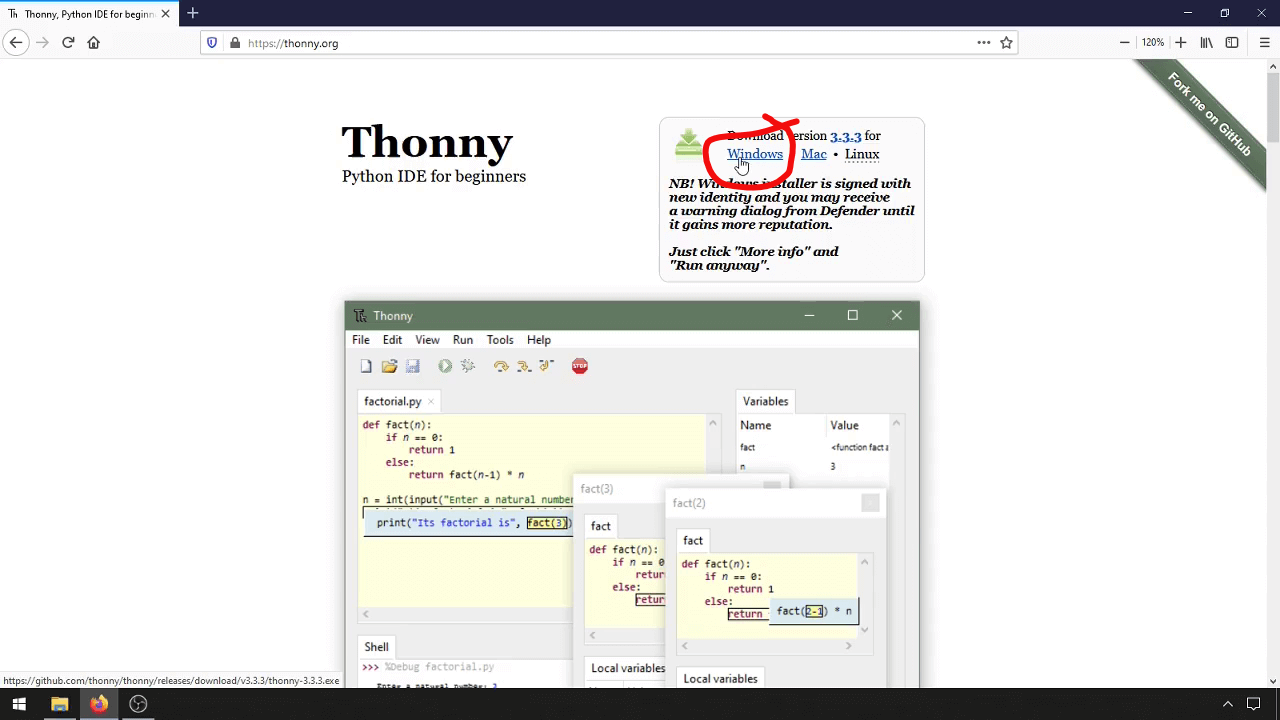
Task: Go back to the previous page
Action: [x=16, y=43]
